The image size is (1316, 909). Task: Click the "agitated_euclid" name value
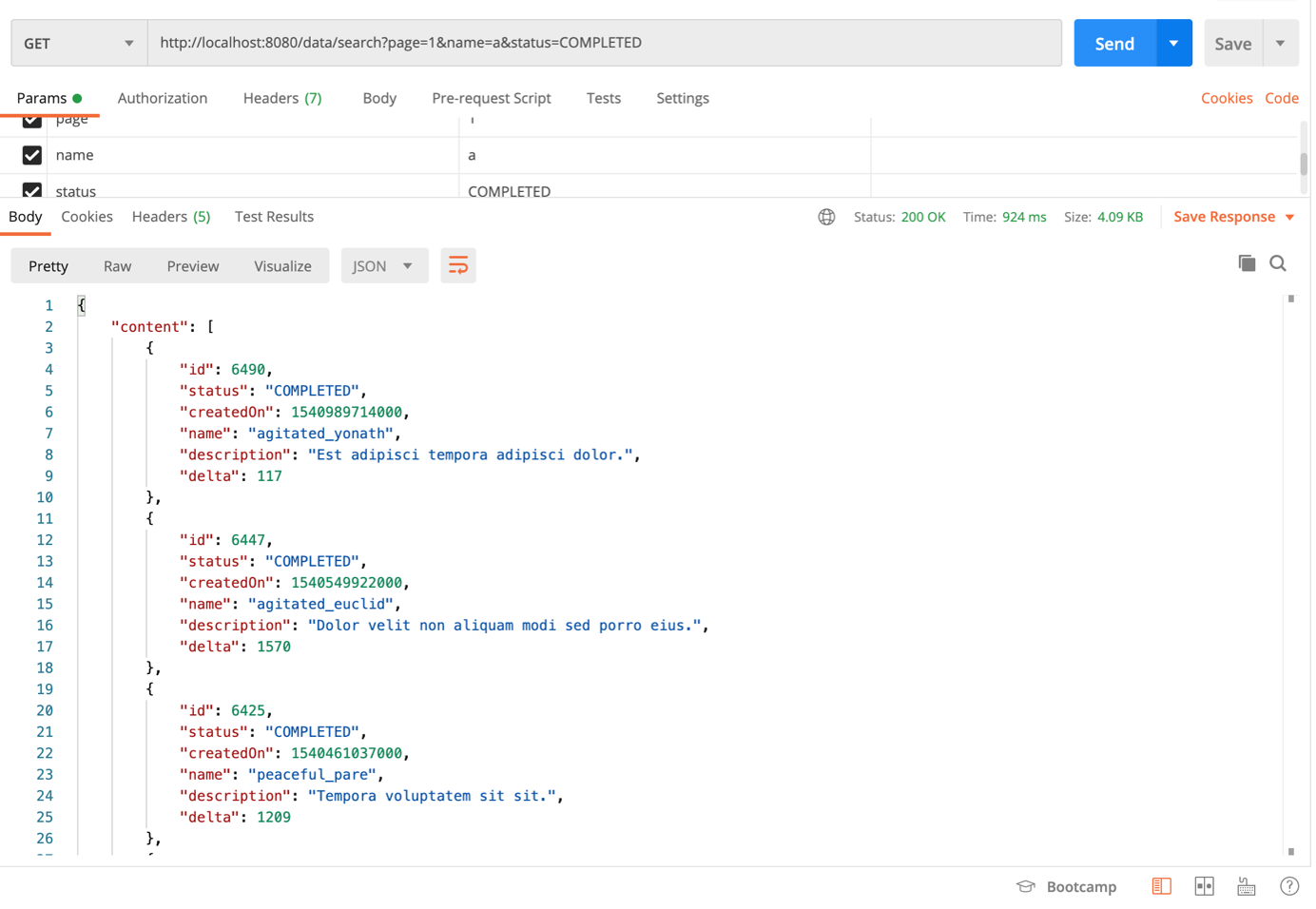[x=320, y=605]
